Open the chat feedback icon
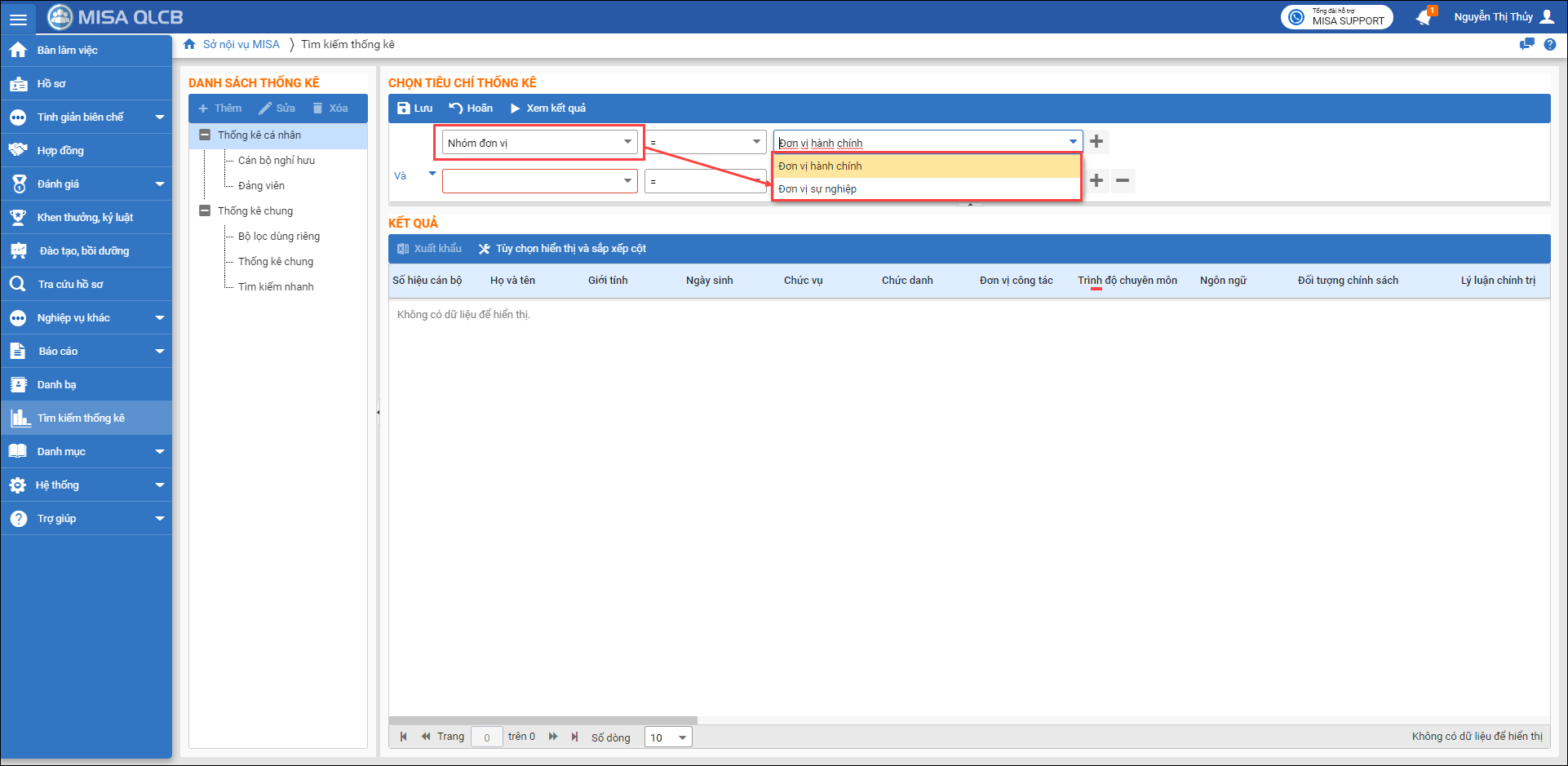The image size is (1568, 766). tap(1526, 45)
